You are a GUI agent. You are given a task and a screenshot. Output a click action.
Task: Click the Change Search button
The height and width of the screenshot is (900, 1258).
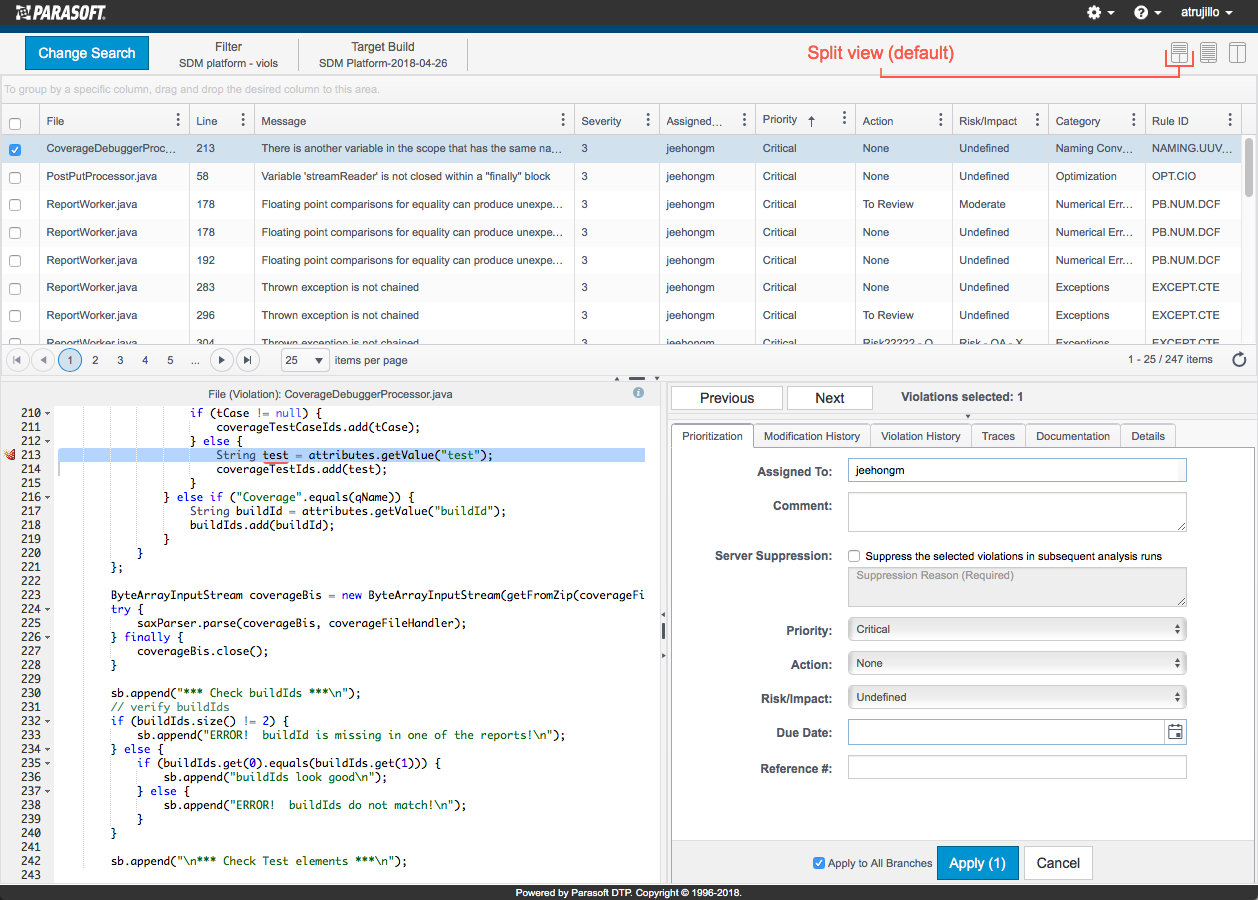click(x=86, y=53)
